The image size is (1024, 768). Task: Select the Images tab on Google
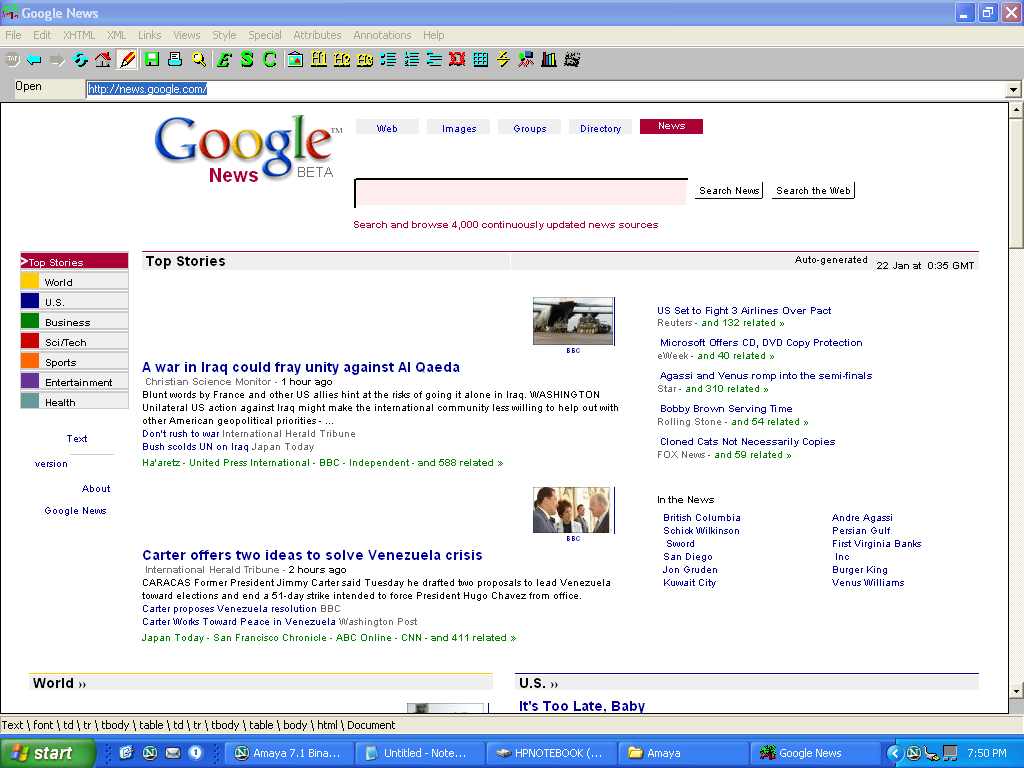(x=459, y=128)
